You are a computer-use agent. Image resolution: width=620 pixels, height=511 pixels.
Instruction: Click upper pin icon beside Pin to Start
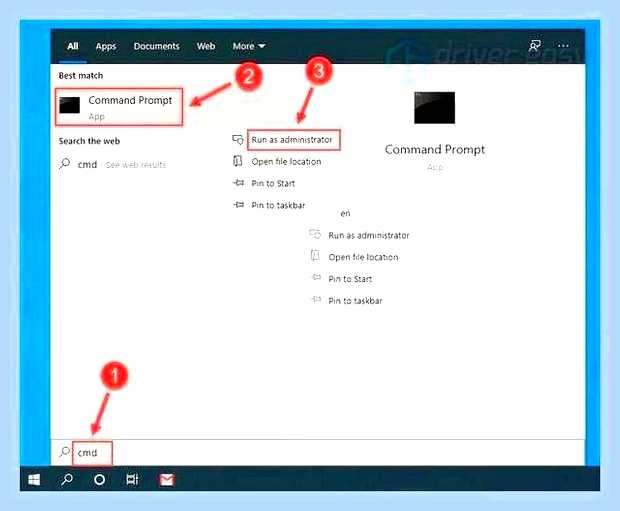[x=238, y=183]
